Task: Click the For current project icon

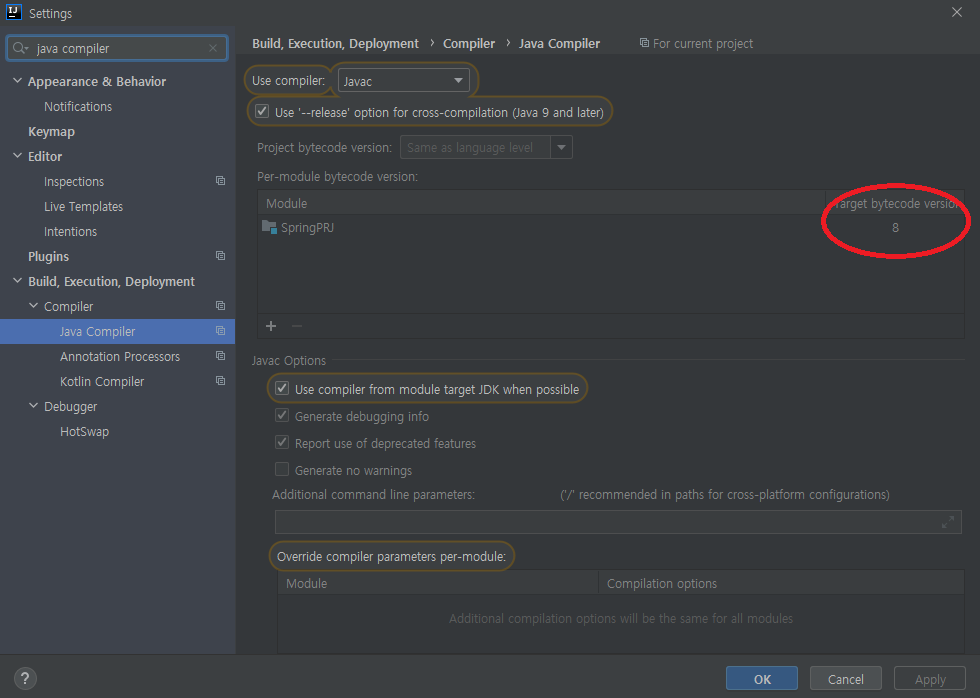Action: click(644, 42)
